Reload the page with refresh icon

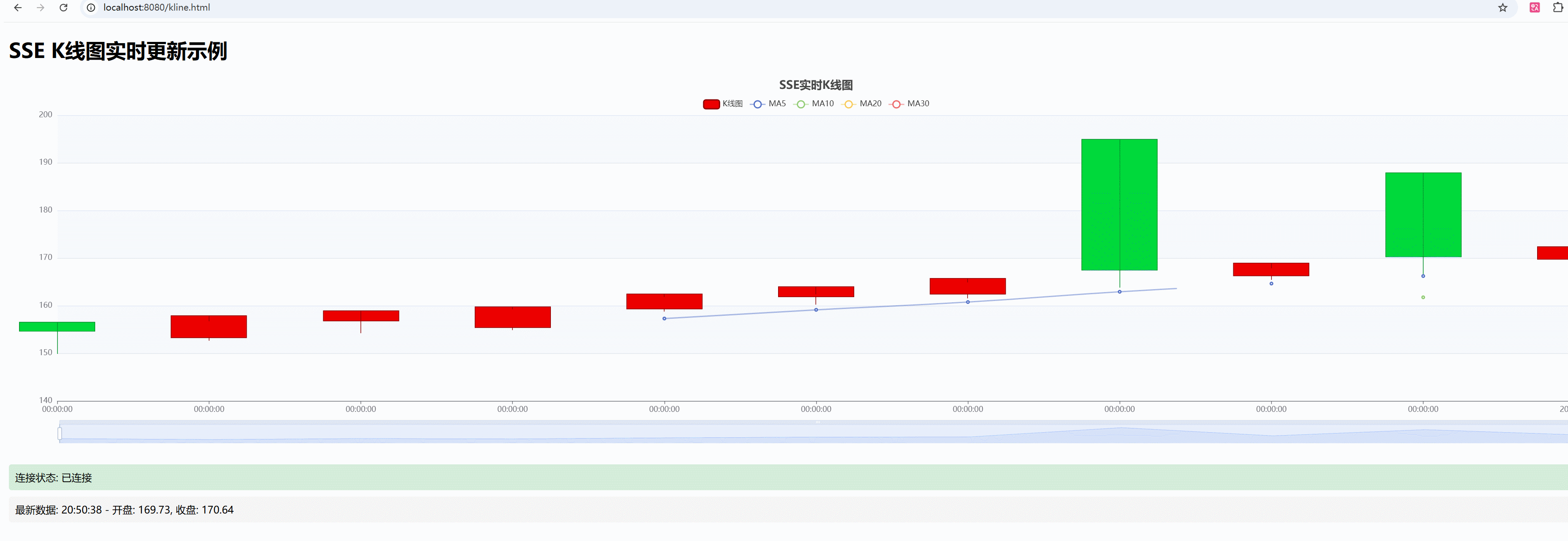63,8
